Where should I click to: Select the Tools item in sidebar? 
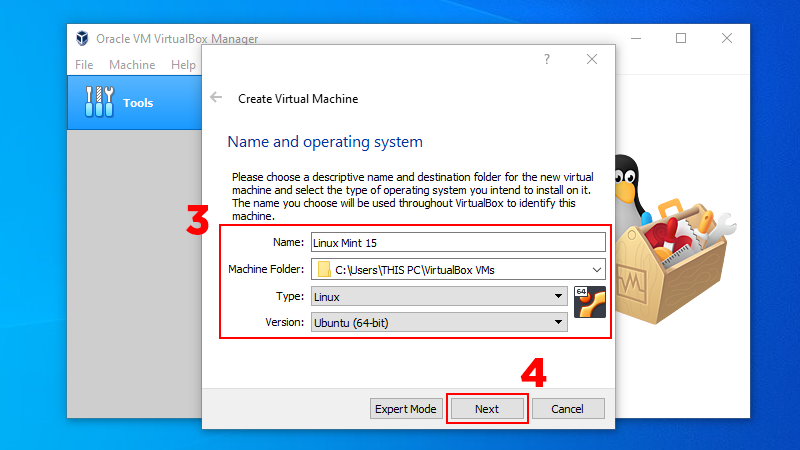(135, 103)
